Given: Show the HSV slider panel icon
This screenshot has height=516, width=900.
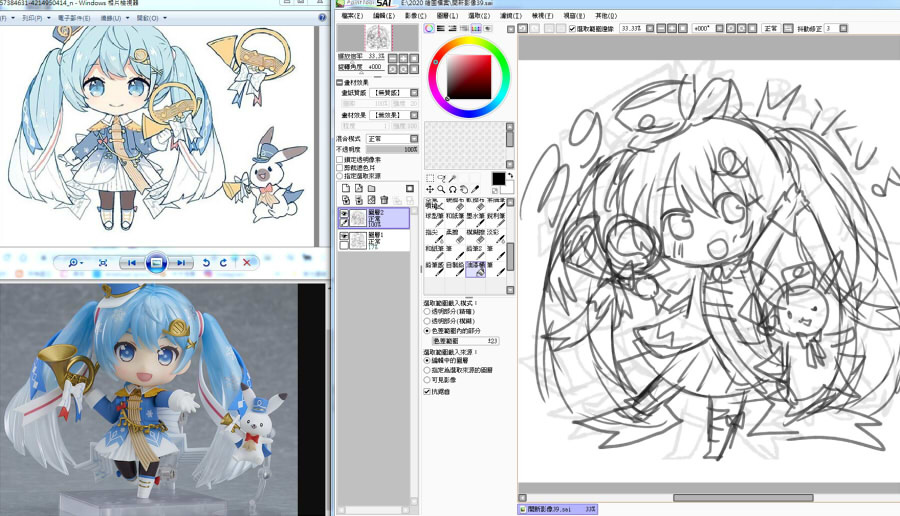Looking at the screenshot, I should click(452, 28).
